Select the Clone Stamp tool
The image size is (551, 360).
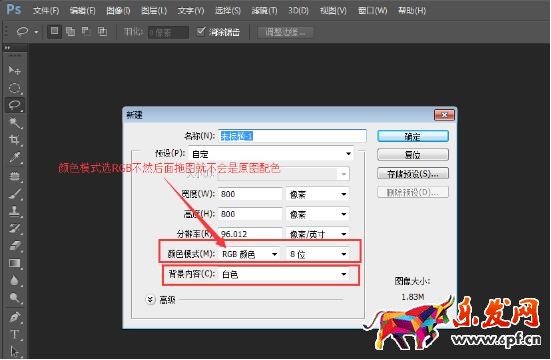click(x=14, y=211)
